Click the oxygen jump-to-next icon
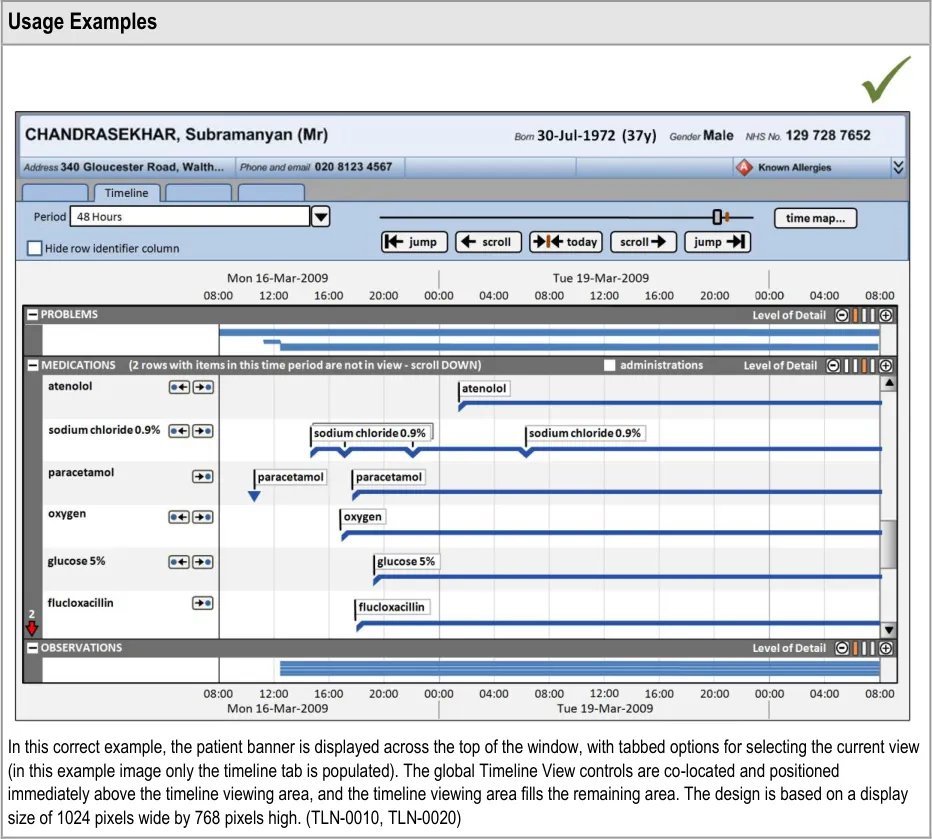The width and height of the screenshot is (932, 839). [203, 517]
